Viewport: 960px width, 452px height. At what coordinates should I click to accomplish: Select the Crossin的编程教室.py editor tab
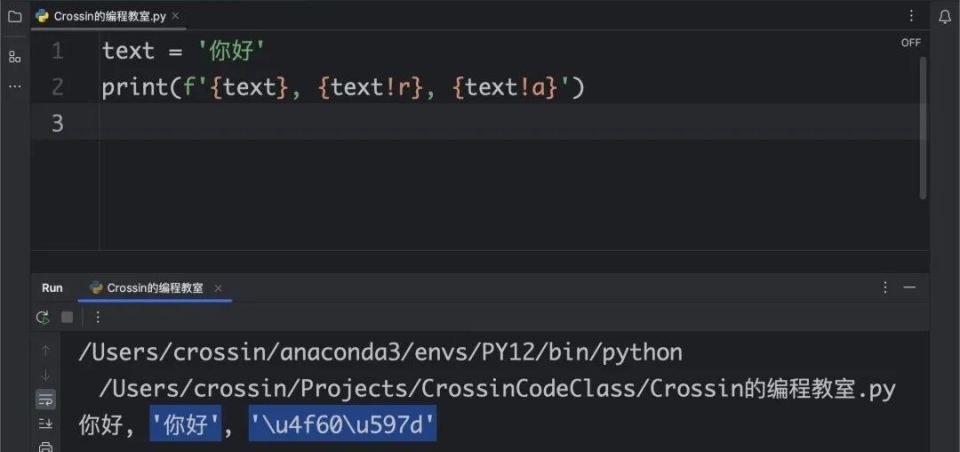click(103, 17)
